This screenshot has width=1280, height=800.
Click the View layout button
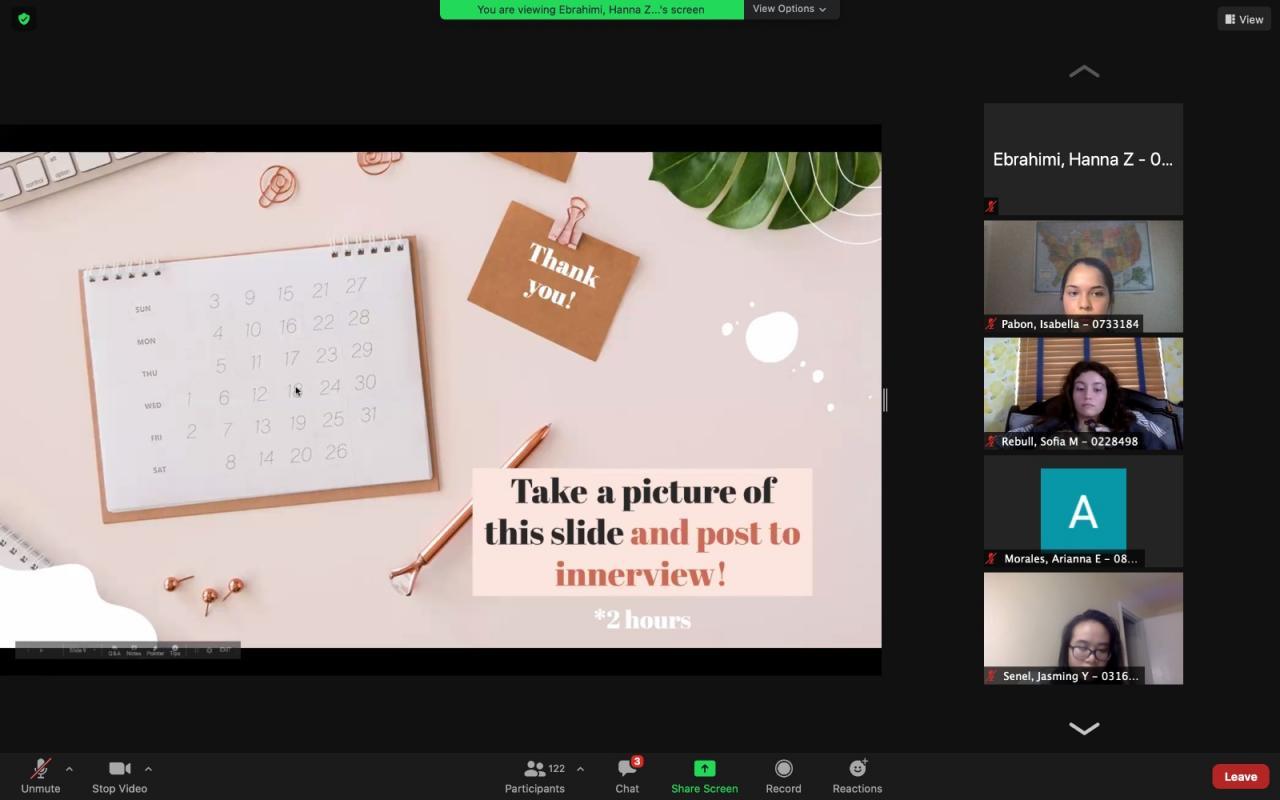[1244, 19]
